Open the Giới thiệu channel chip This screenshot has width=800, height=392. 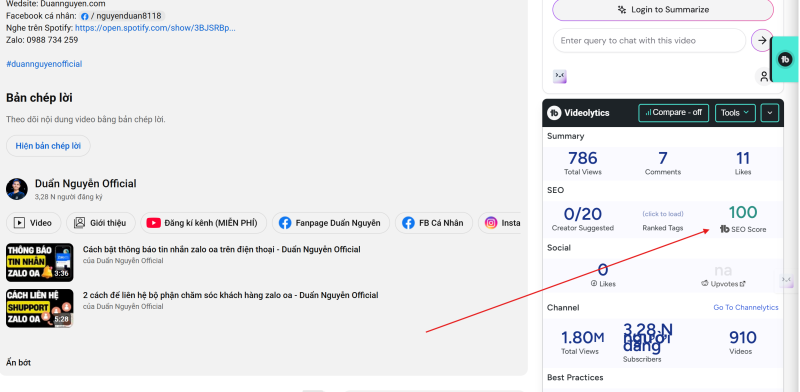point(101,223)
